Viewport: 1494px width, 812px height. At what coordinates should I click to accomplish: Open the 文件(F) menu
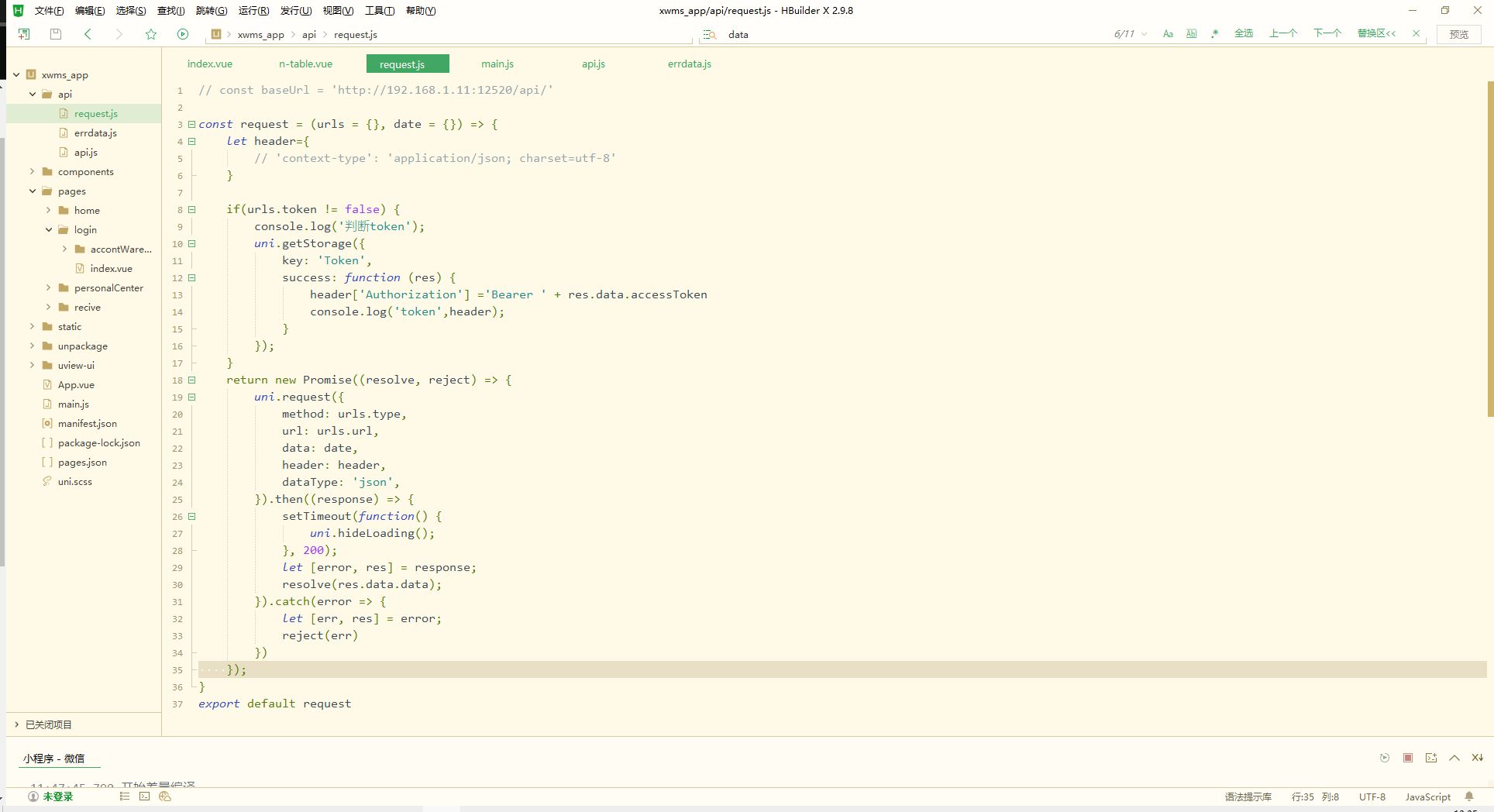point(49,10)
